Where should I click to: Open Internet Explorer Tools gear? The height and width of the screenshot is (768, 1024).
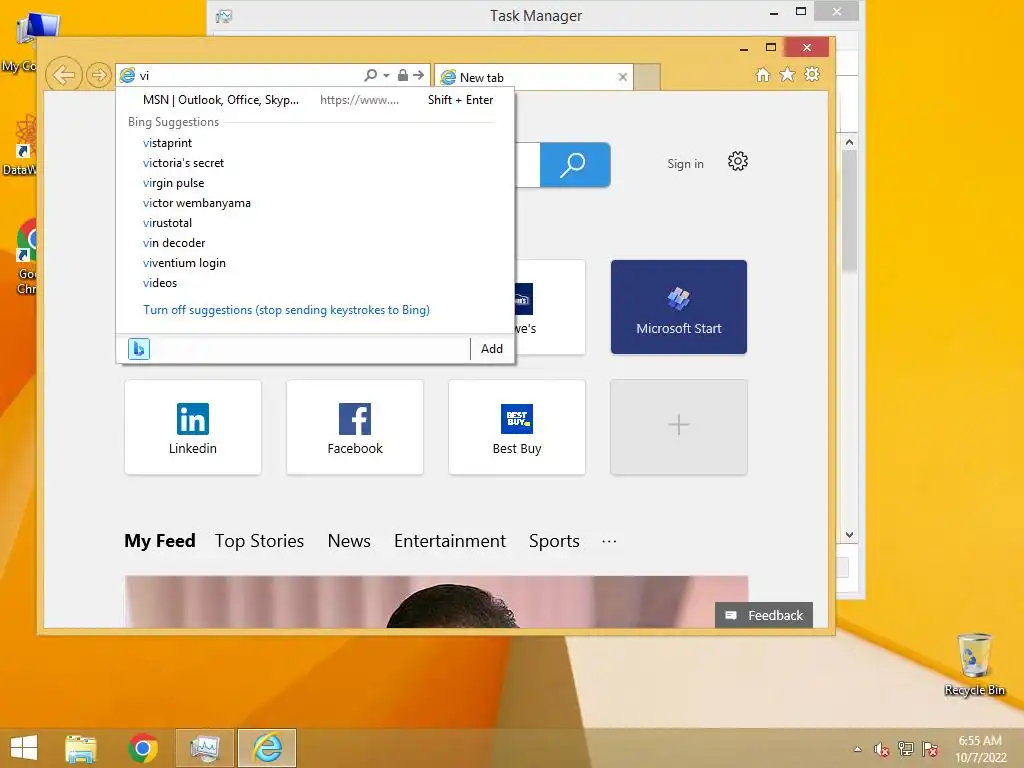coord(812,74)
